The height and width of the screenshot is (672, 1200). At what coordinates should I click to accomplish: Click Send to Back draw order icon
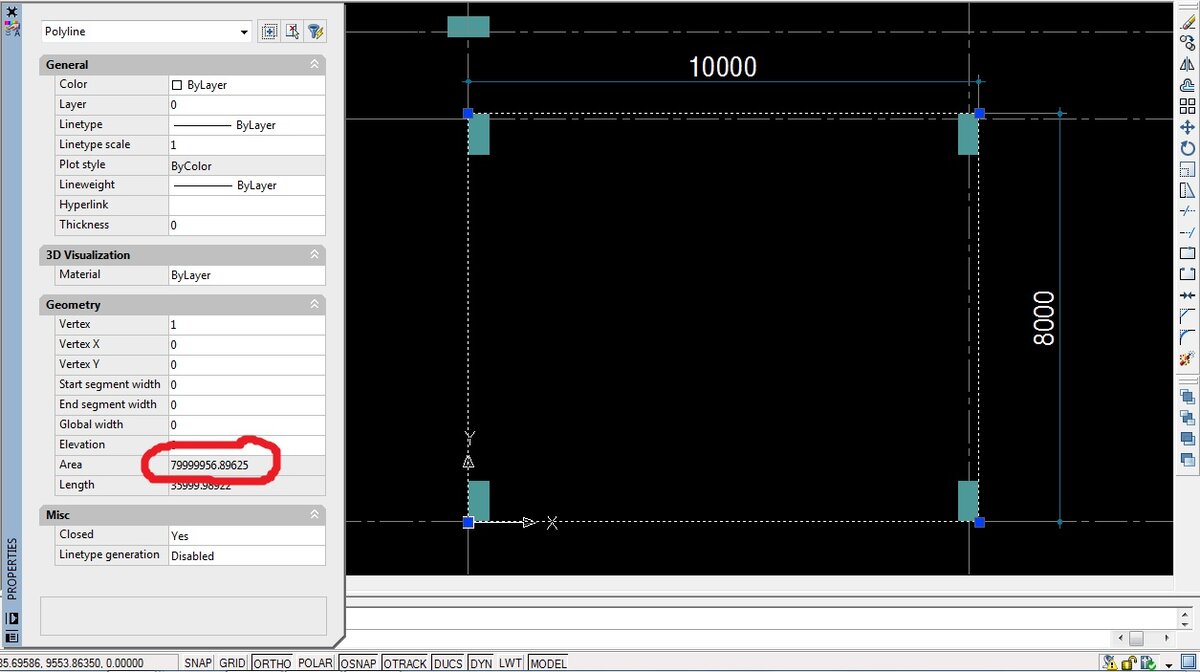pyautogui.click(x=1187, y=418)
